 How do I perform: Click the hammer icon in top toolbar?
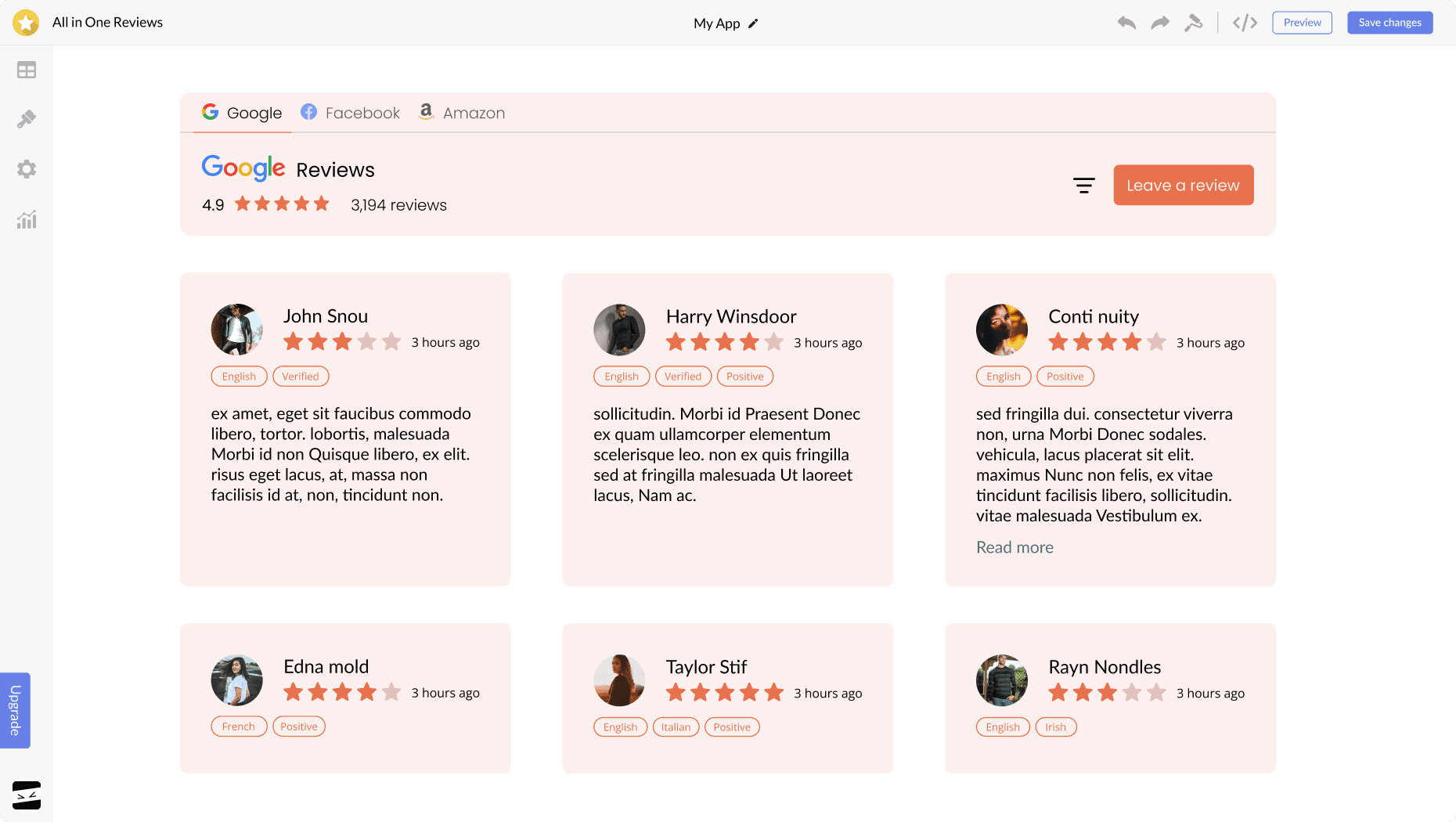click(1193, 23)
